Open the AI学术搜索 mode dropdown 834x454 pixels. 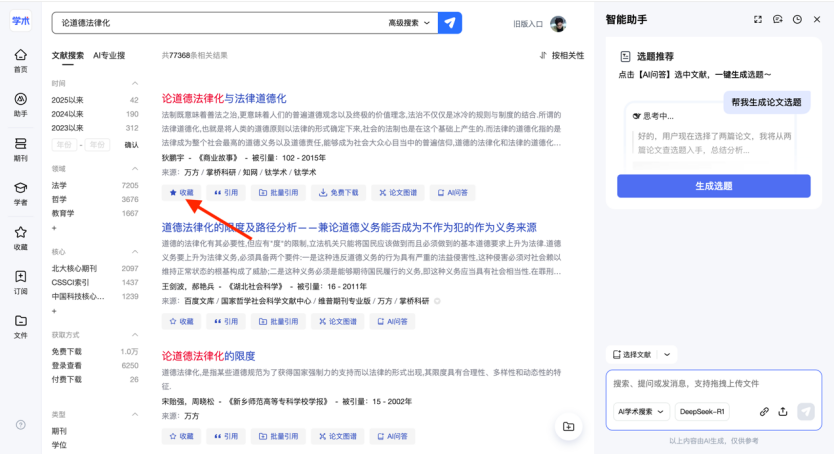coord(641,411)
